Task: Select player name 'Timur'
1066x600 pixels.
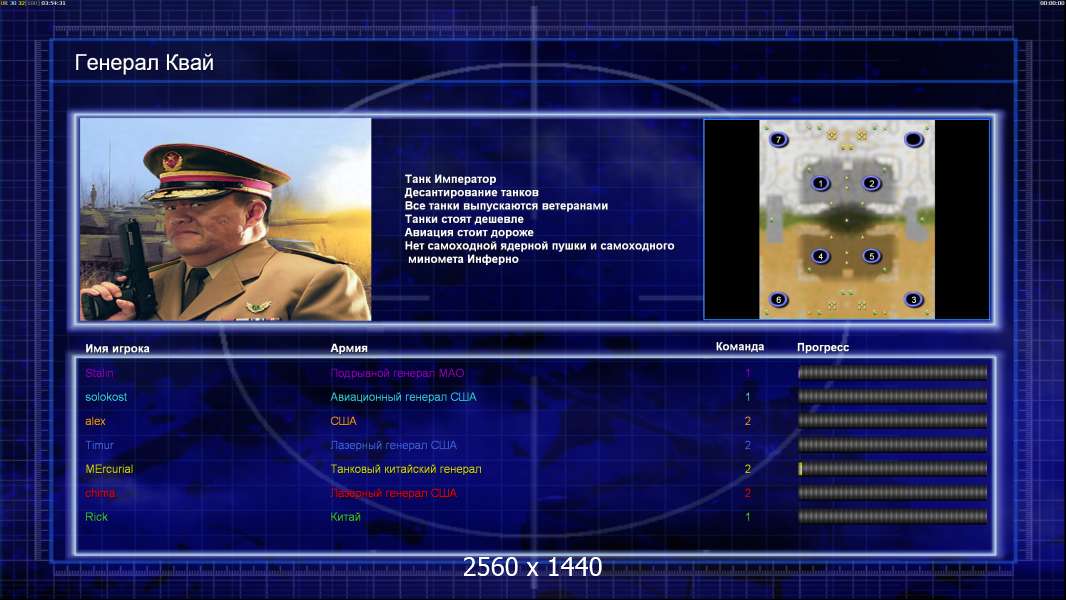Action: (99, 445)
